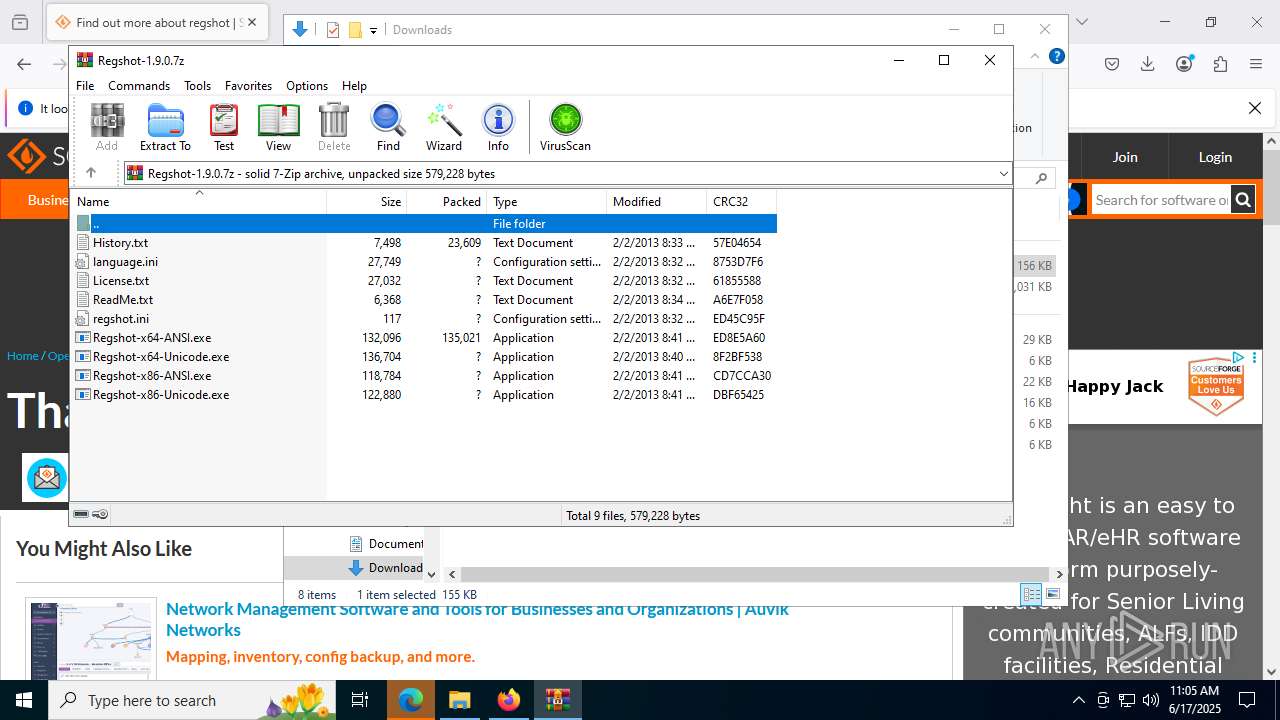Click Documents in Explorer navigation pane
The width and height of the screenshot is (1280, 720).
pos(385,543)
